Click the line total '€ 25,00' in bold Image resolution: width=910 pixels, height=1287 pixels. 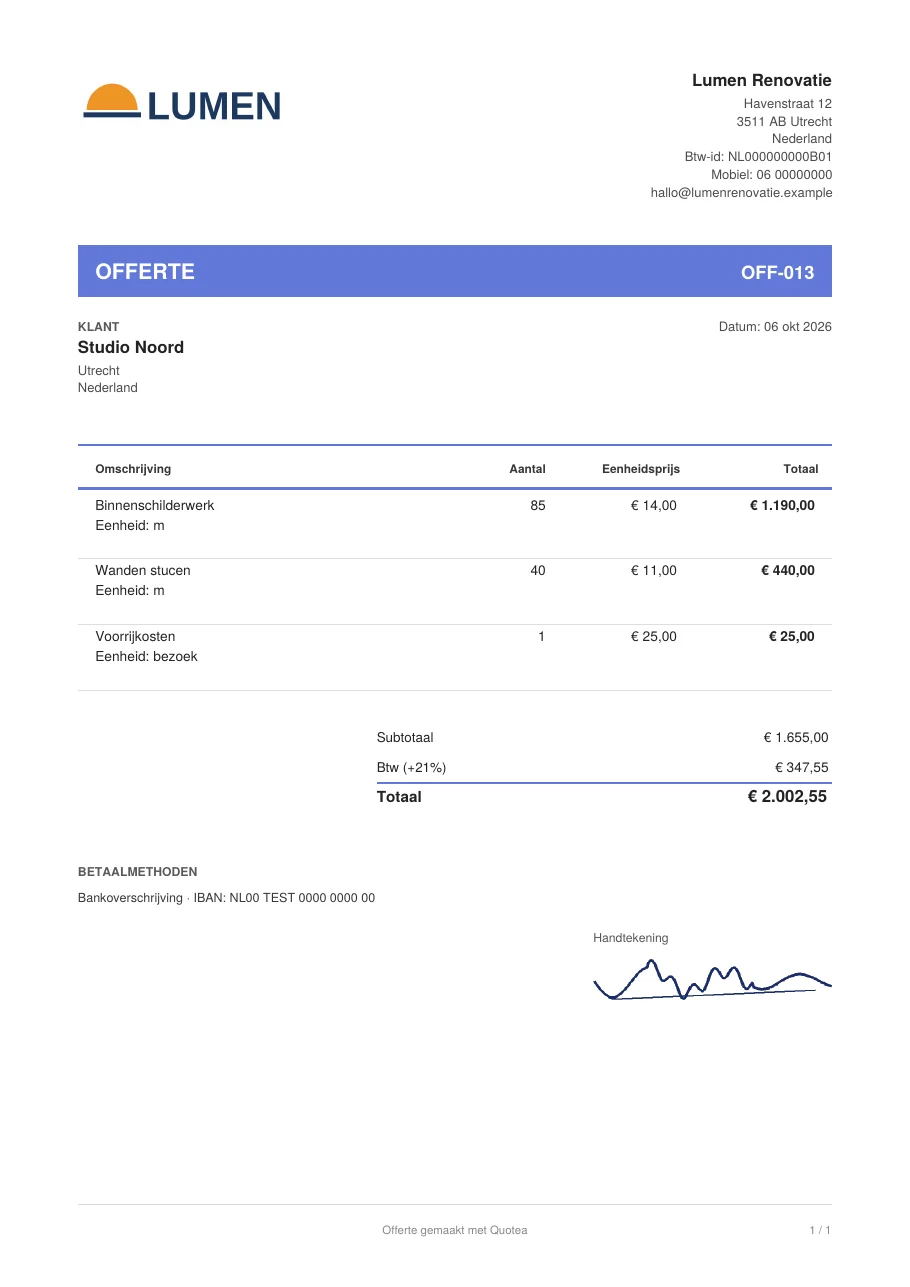[x=792, y=636]
